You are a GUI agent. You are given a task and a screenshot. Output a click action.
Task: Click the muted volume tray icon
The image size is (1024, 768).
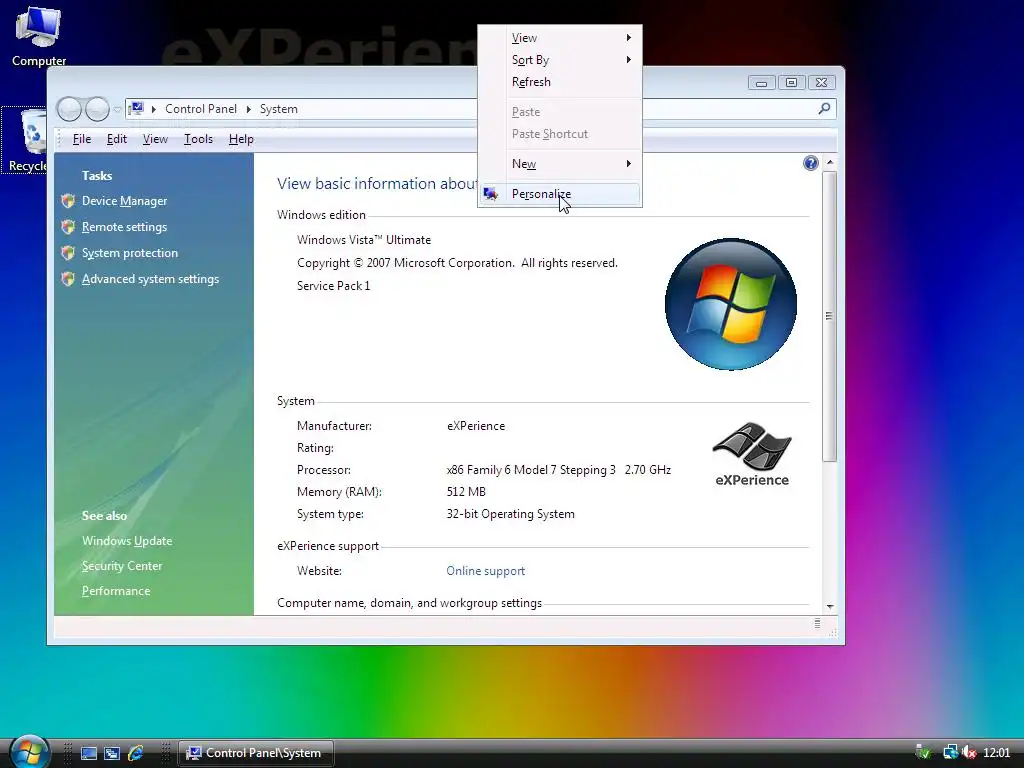click(969, 753)
